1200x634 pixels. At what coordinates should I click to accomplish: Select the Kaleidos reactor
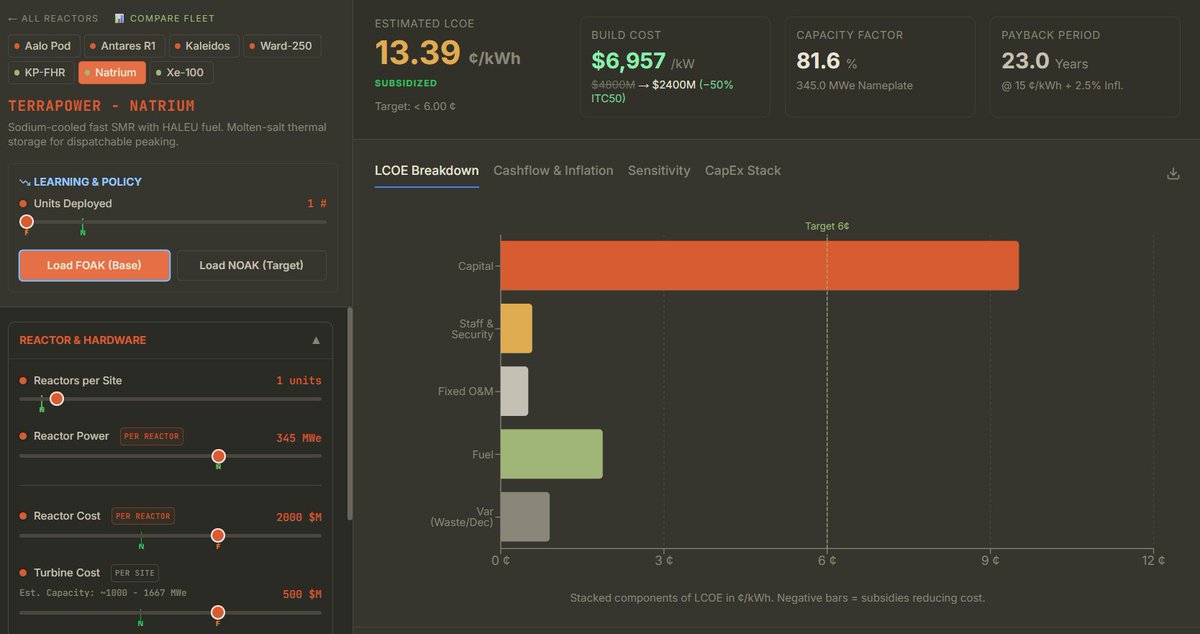(206, 46)
